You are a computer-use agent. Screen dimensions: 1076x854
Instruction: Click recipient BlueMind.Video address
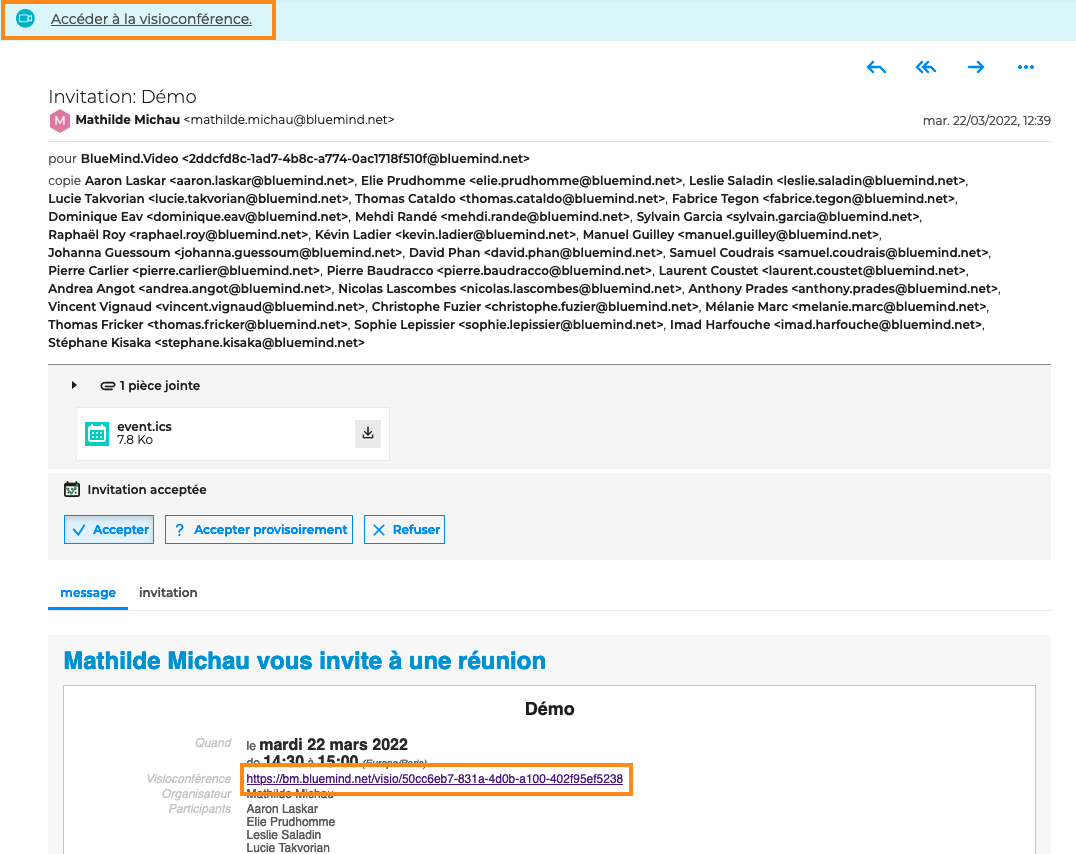tap(305, 159)
